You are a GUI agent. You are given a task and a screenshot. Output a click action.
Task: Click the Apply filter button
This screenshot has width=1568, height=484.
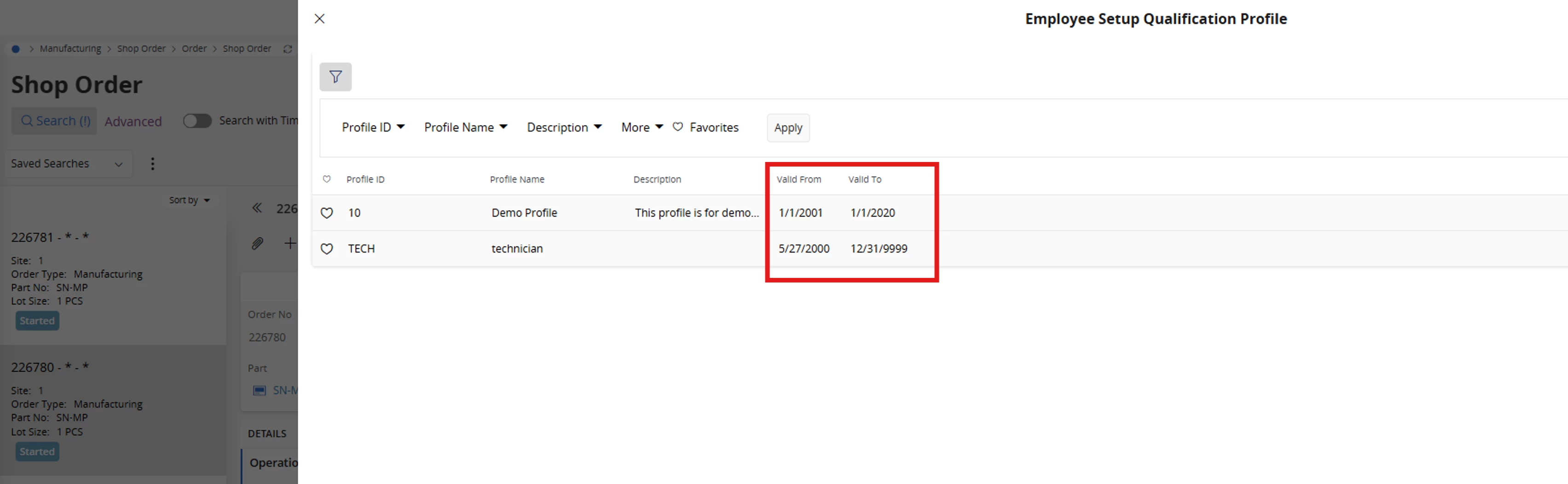tap(788, 128)
